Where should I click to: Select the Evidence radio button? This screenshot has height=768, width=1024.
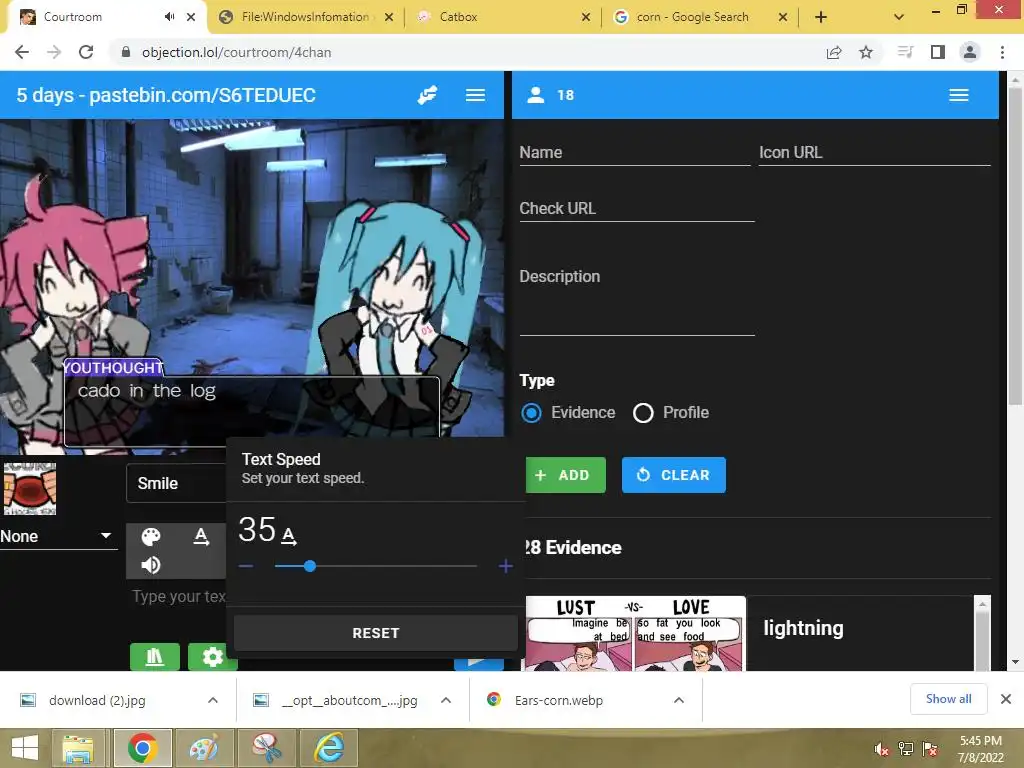coord(531,413)
